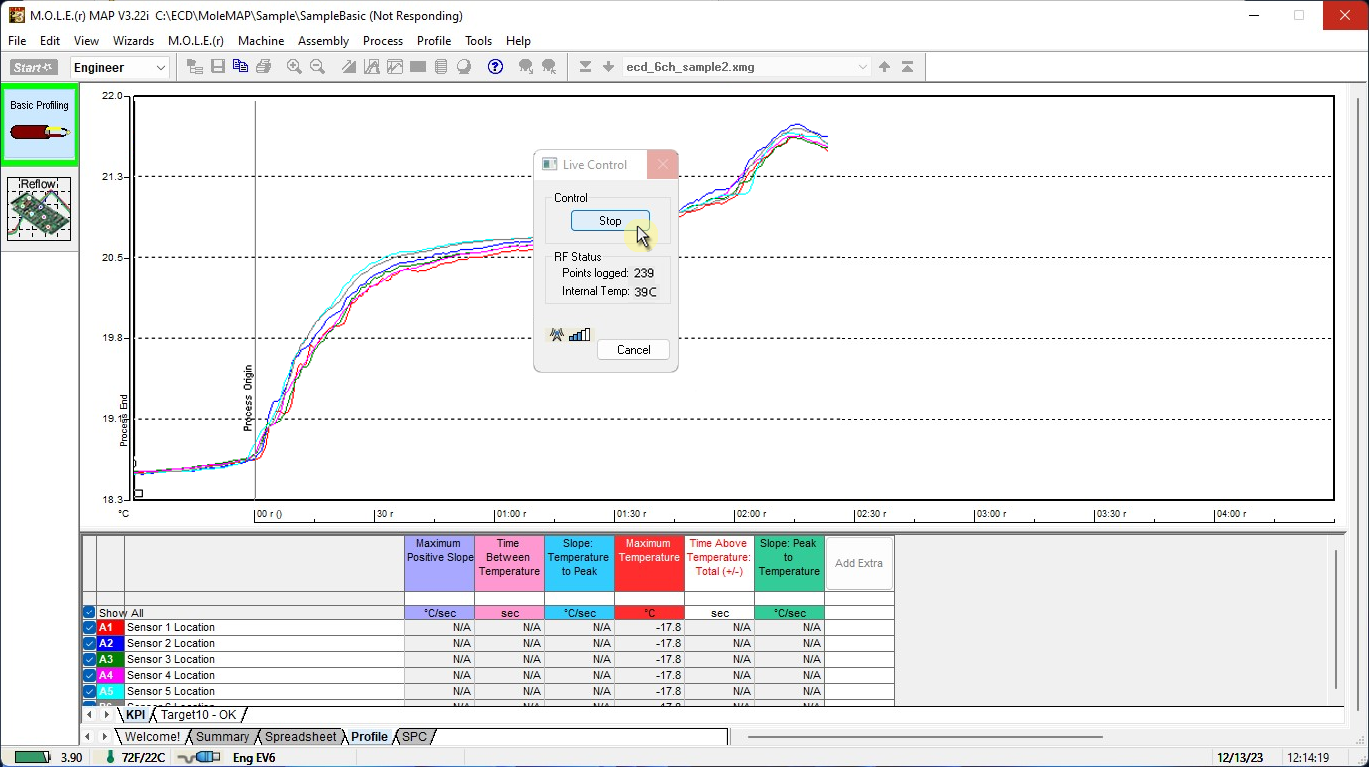Viewport: 1369px width, 767px height.
Task: Click the A1 red sensor color swatch
Action: [x=110, y=628]
